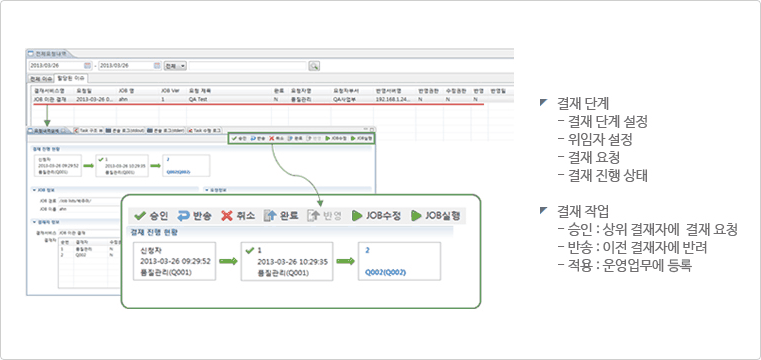This screenshot has width=761, height=360.
Task: Click the empty search text field
Action: 248,65
